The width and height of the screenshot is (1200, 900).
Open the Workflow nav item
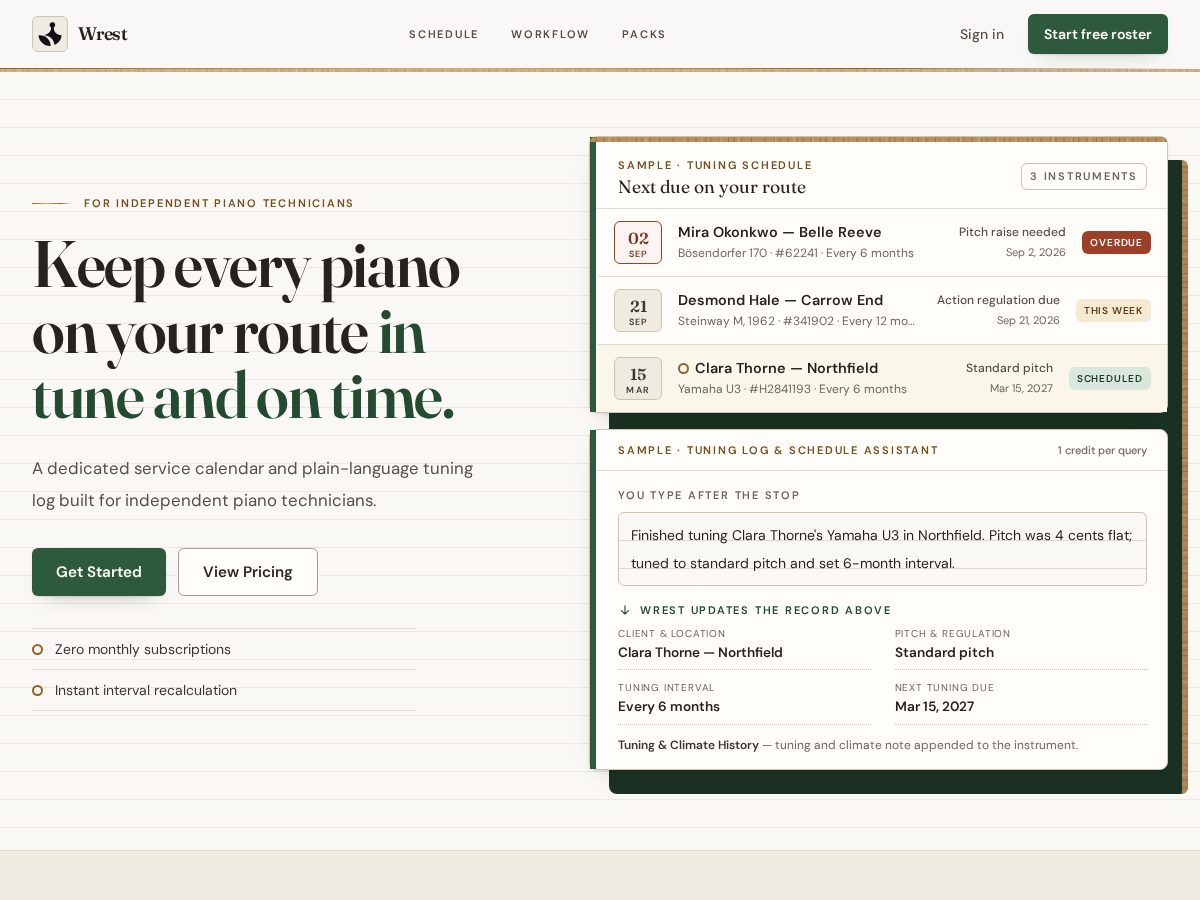tap(550, 34)
